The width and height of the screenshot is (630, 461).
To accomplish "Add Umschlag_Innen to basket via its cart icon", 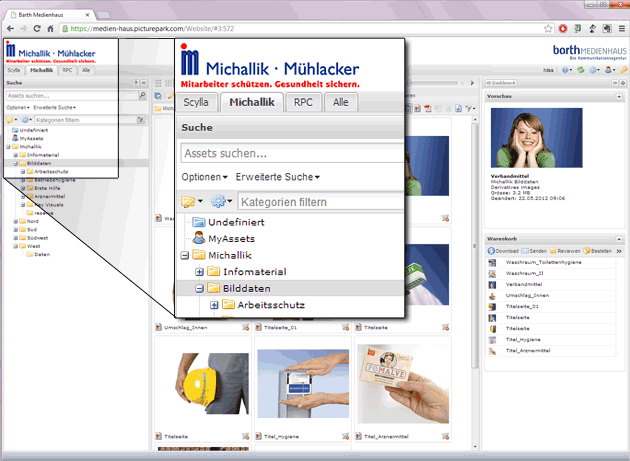I will 245,327.
